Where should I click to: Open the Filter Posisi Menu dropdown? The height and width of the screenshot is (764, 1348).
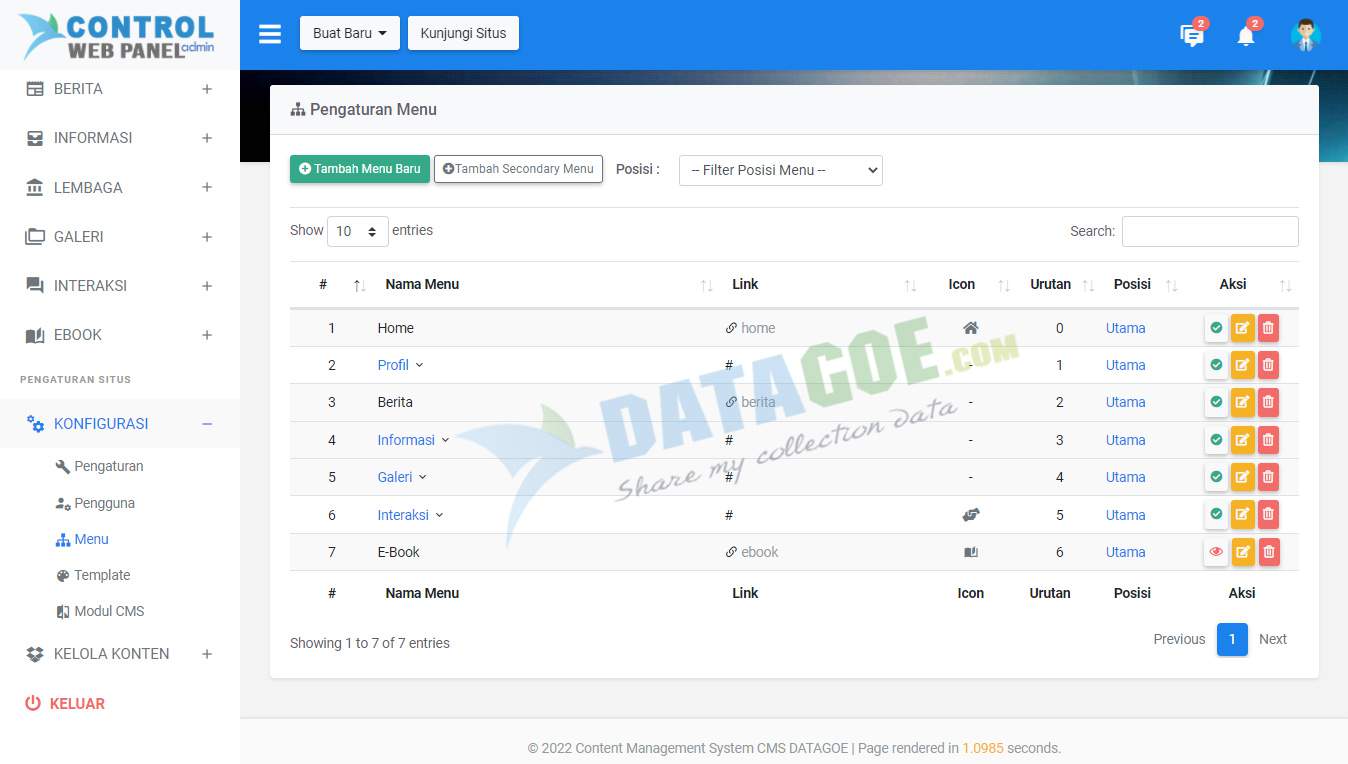780,170
